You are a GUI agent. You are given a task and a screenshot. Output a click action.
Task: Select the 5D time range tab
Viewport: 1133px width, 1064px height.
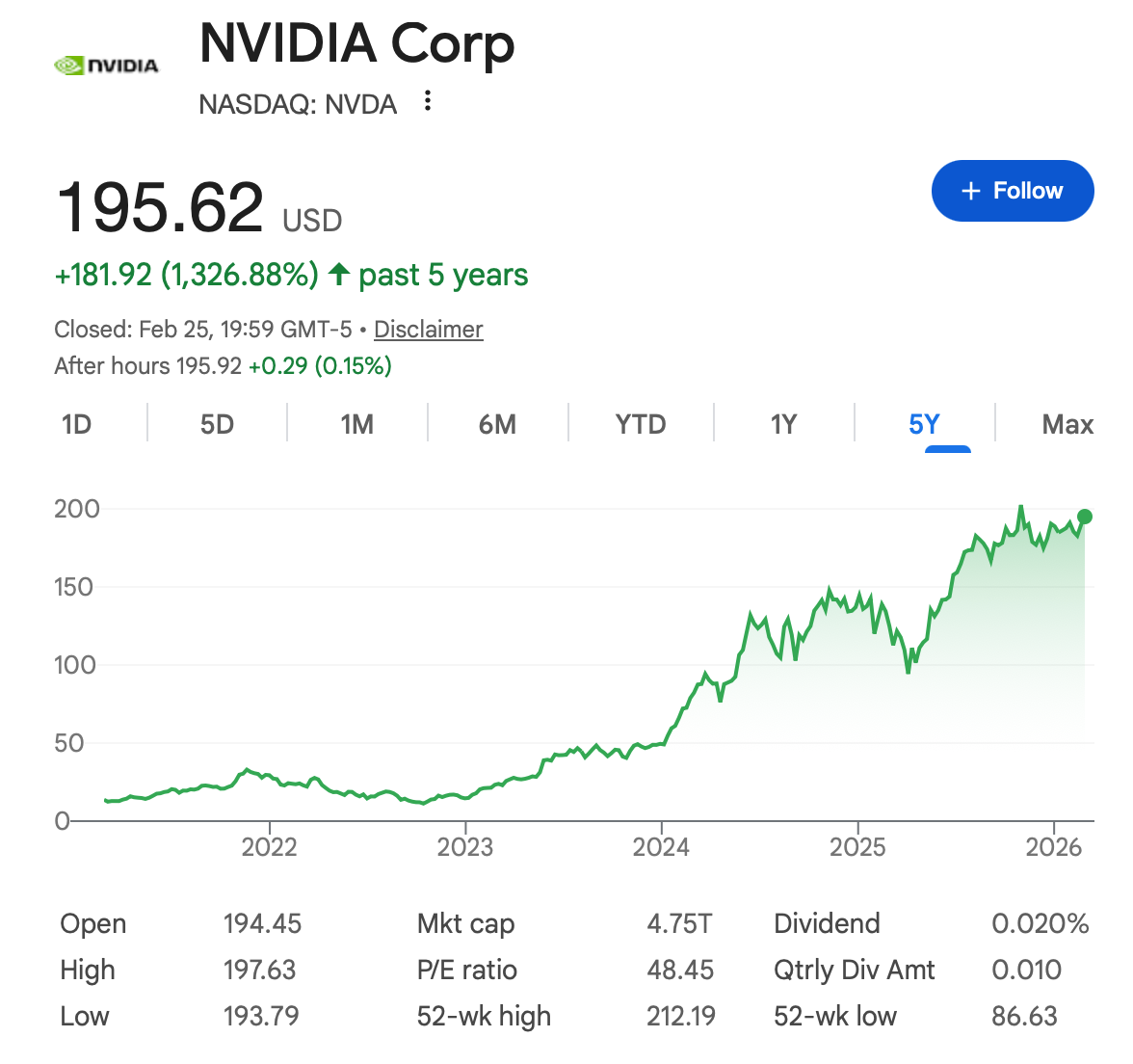pos(217,425)
